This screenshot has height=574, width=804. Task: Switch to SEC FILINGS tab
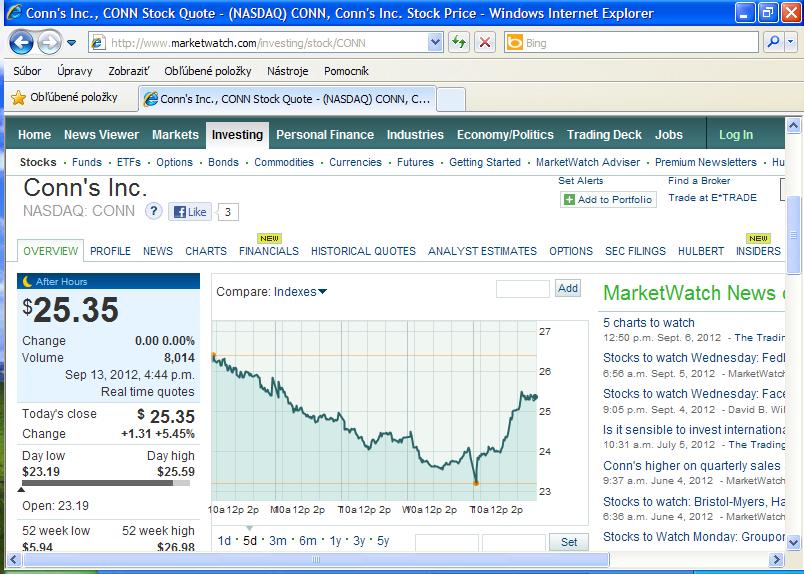[635, 251]
